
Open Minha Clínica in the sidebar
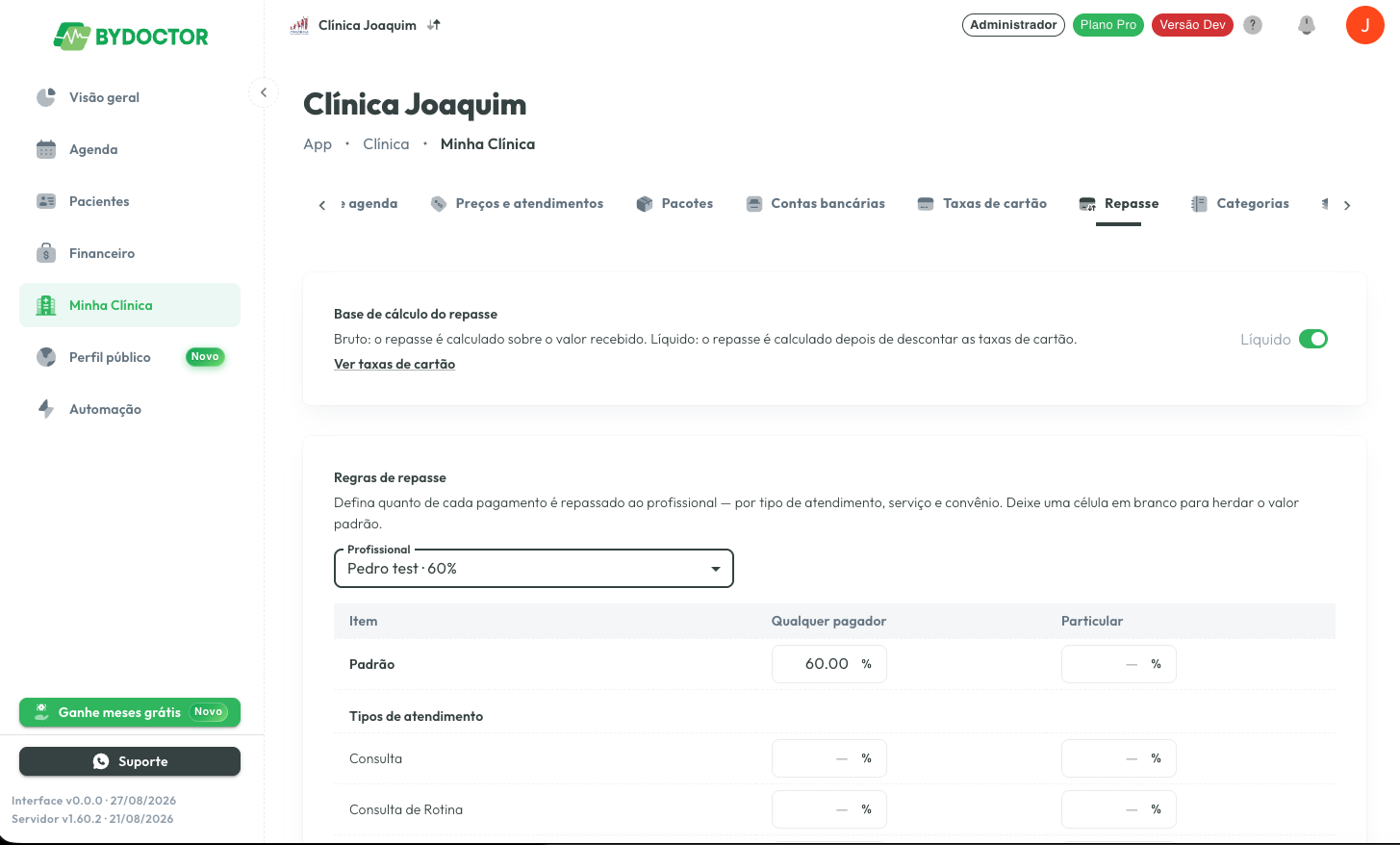130,305
